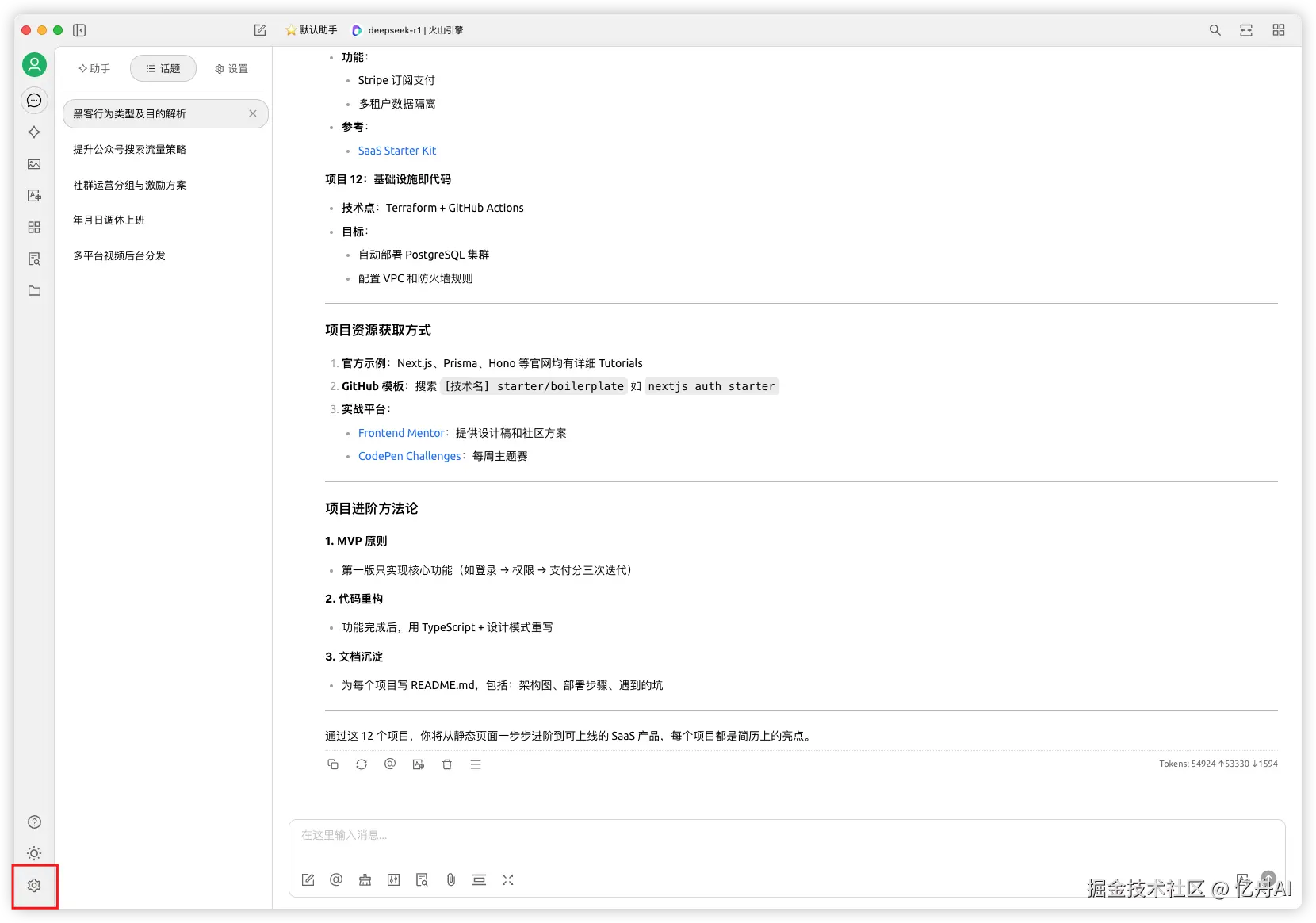The image size is (1316, 923).
Task: Click the heading 项目进阶方法论
Action: 372,509
